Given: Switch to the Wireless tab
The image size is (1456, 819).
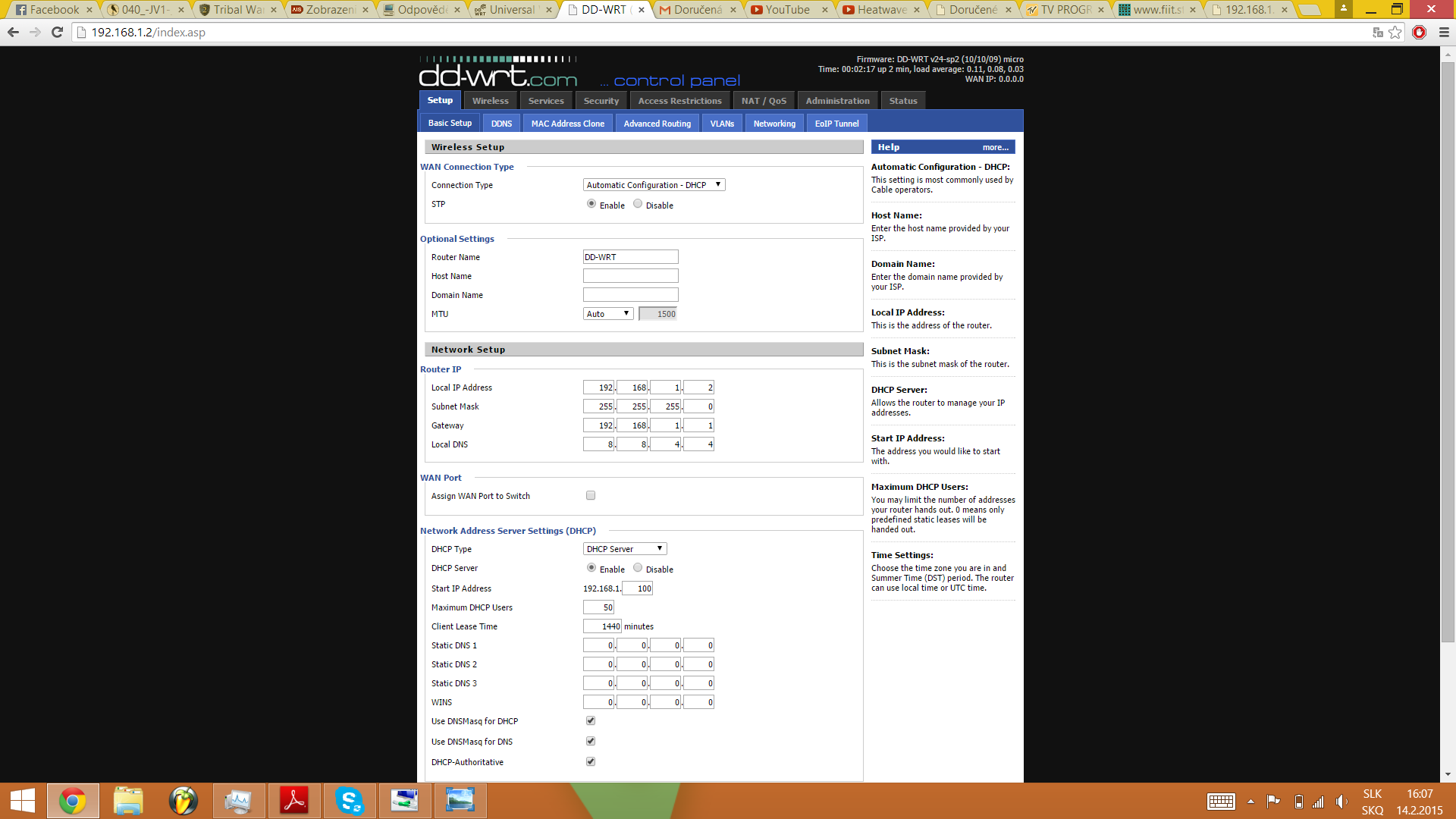Looking at the screenshot, I should tap(490, 101).
